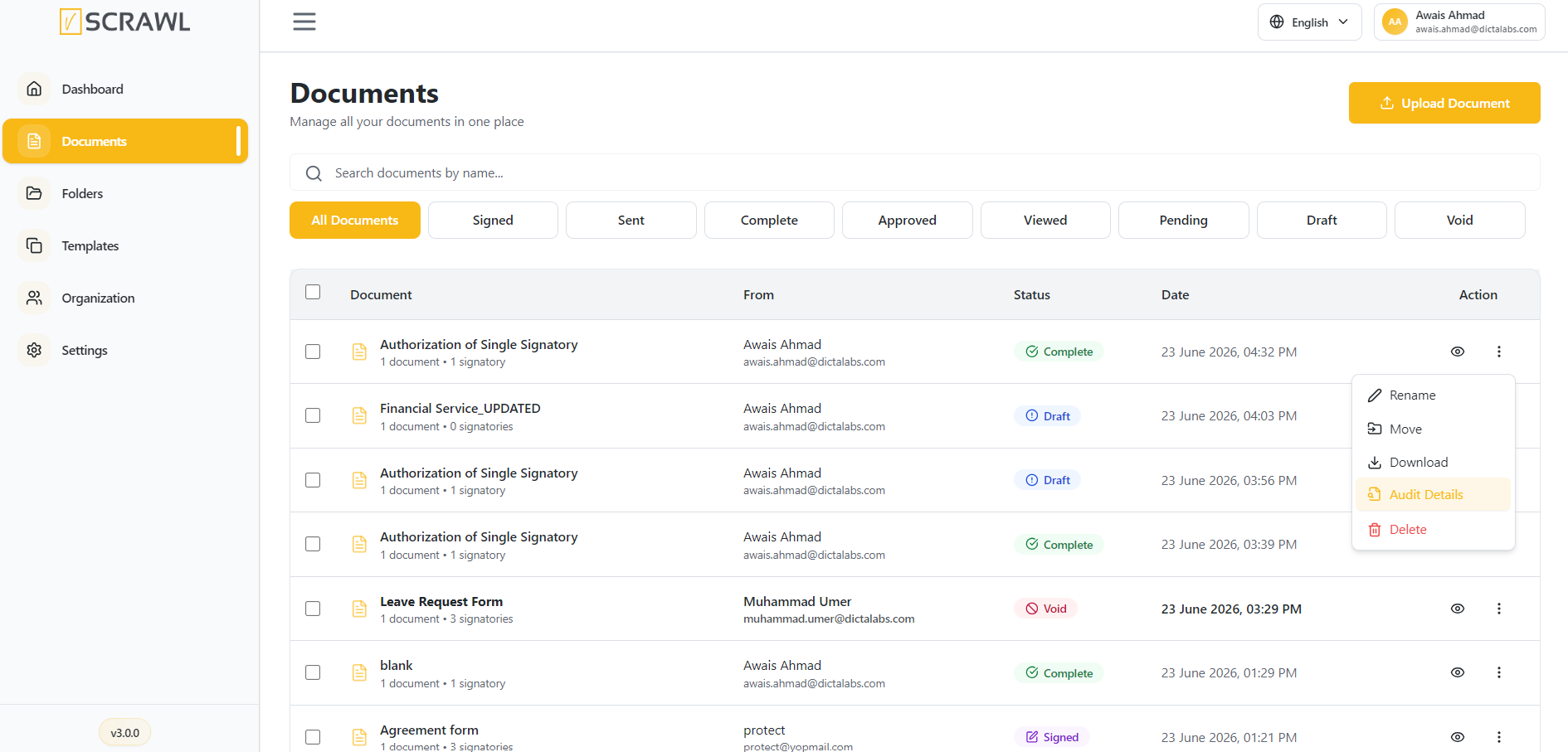Choose Rename from the context menu
Viewport: 1568px width, 752px height.
click(1433, 395)
